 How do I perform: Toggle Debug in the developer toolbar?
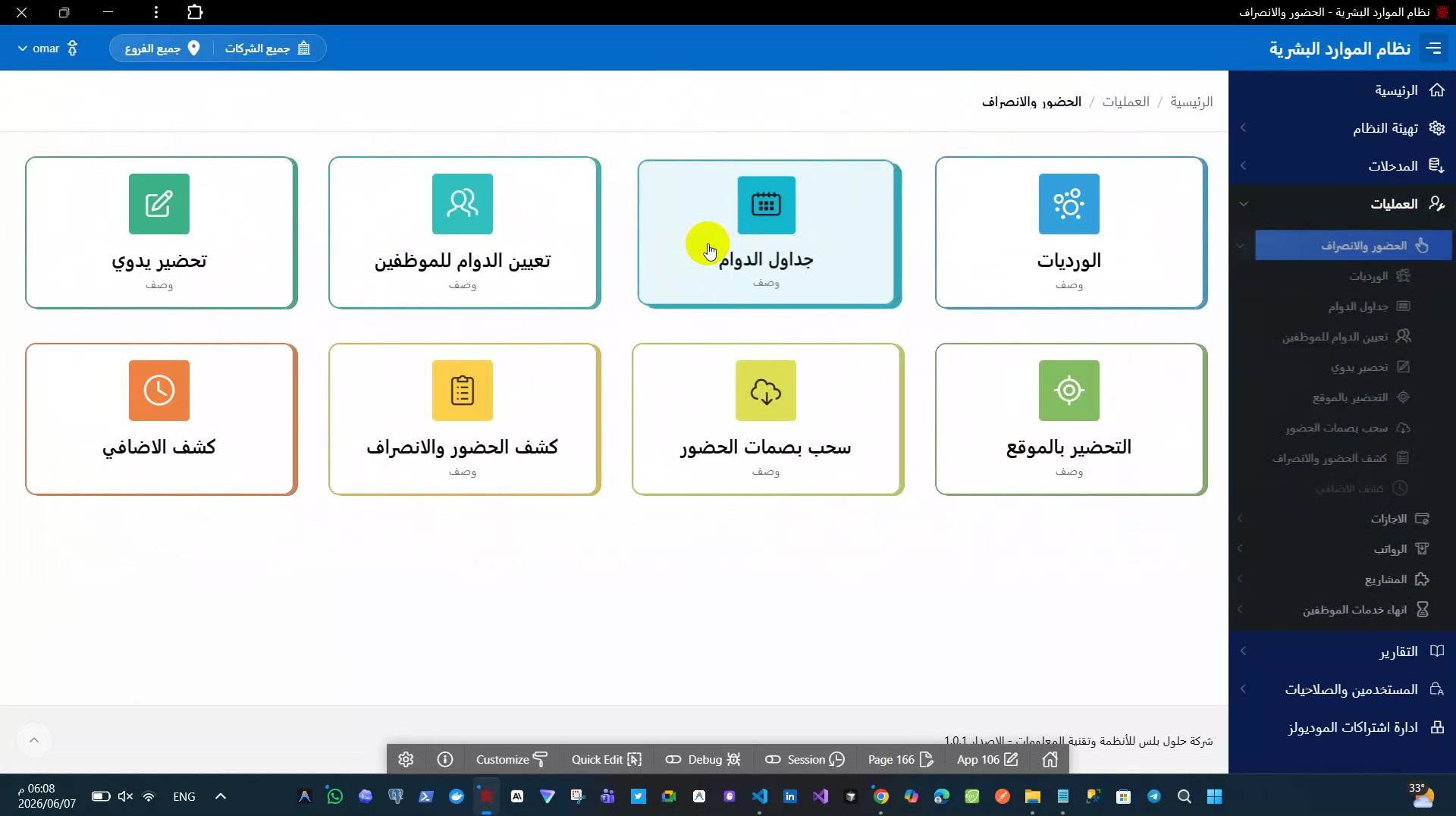[x=703, y=760]
